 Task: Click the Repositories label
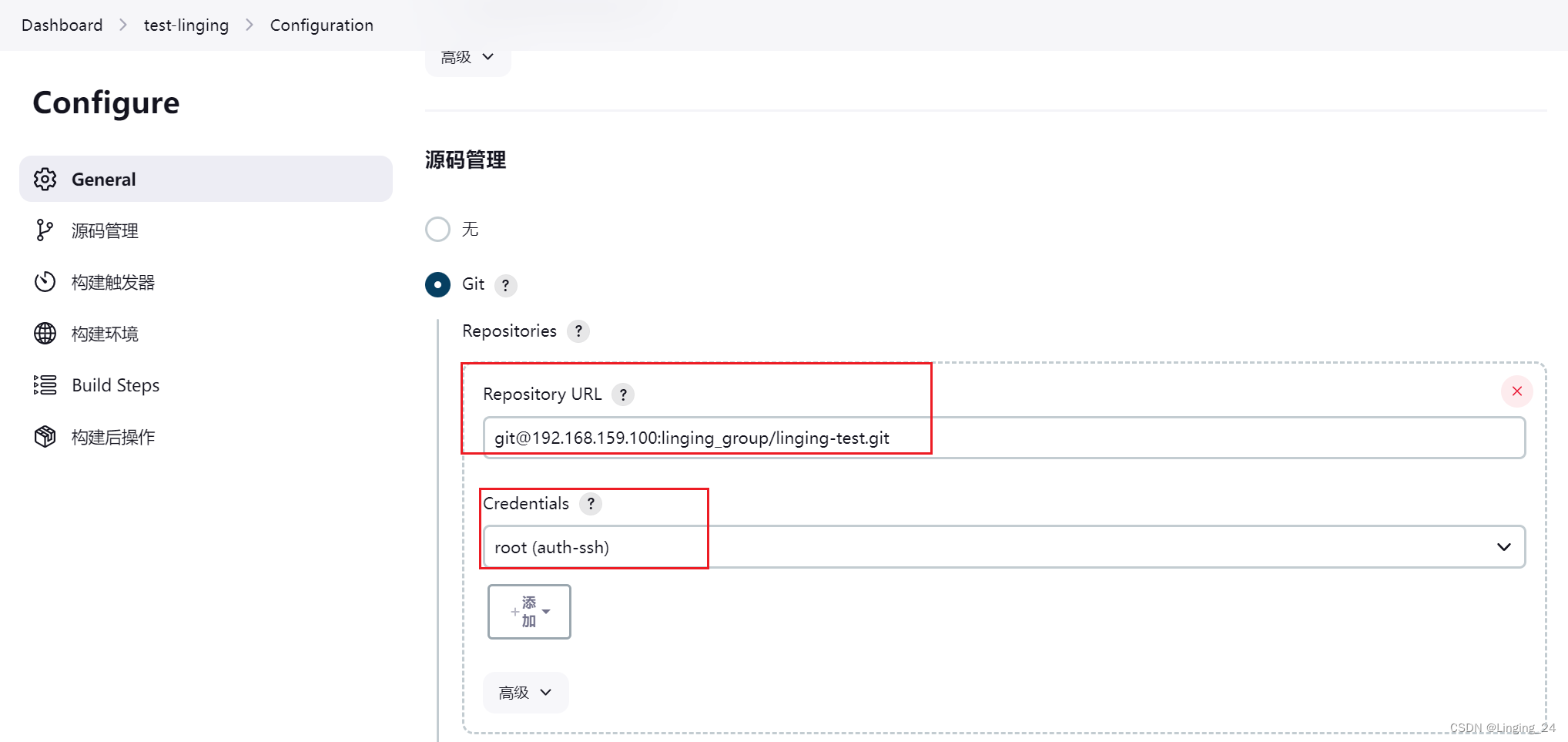tap(509, 331)
